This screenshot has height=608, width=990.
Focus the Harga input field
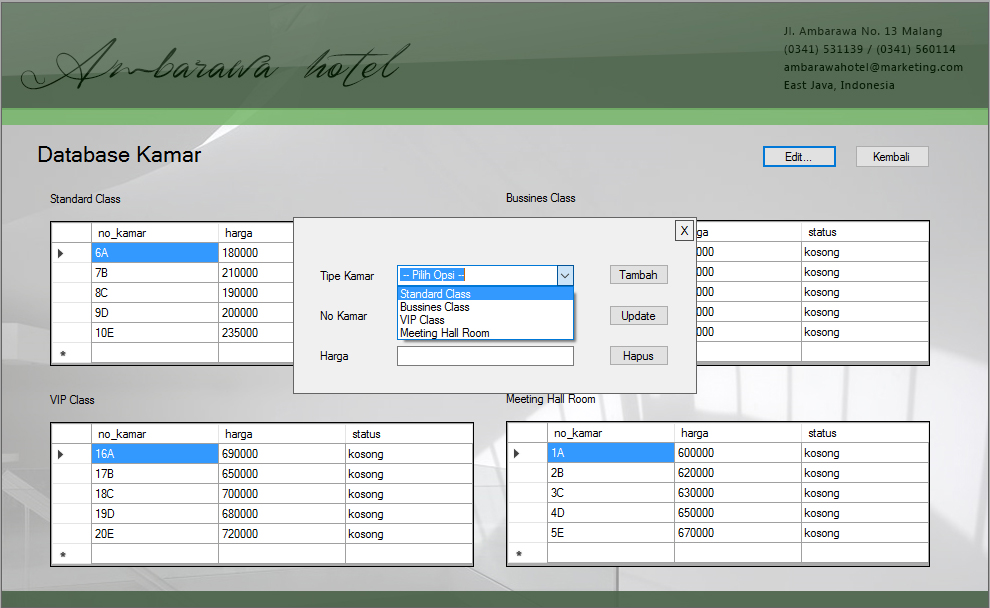(485, 356)
